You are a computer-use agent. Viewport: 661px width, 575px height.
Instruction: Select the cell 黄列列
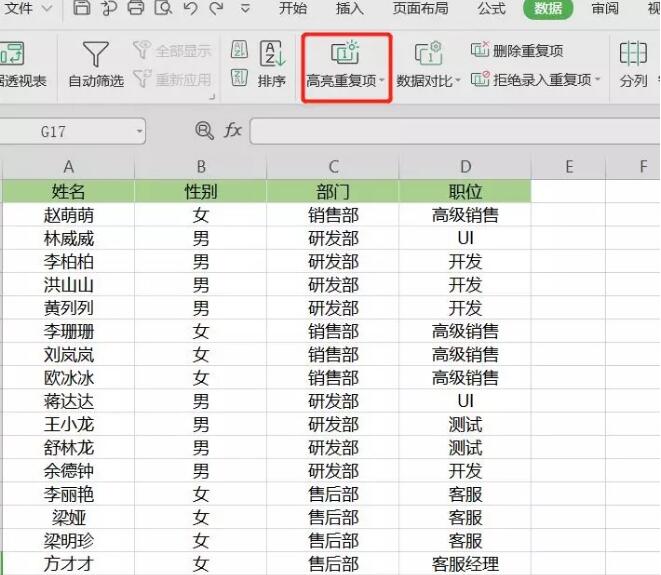68,308
